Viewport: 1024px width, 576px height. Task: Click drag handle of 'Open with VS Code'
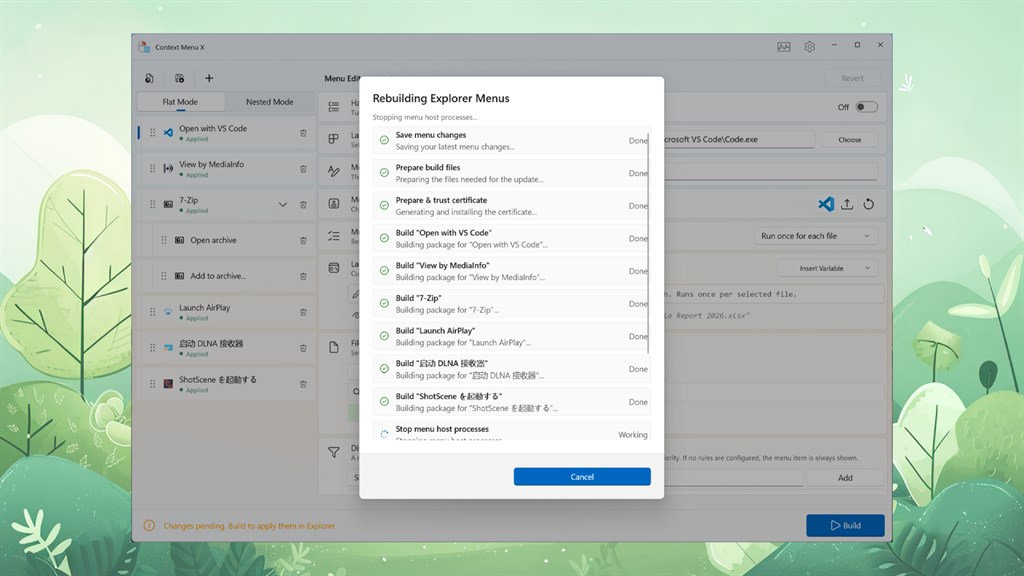[x=152, y=133]
